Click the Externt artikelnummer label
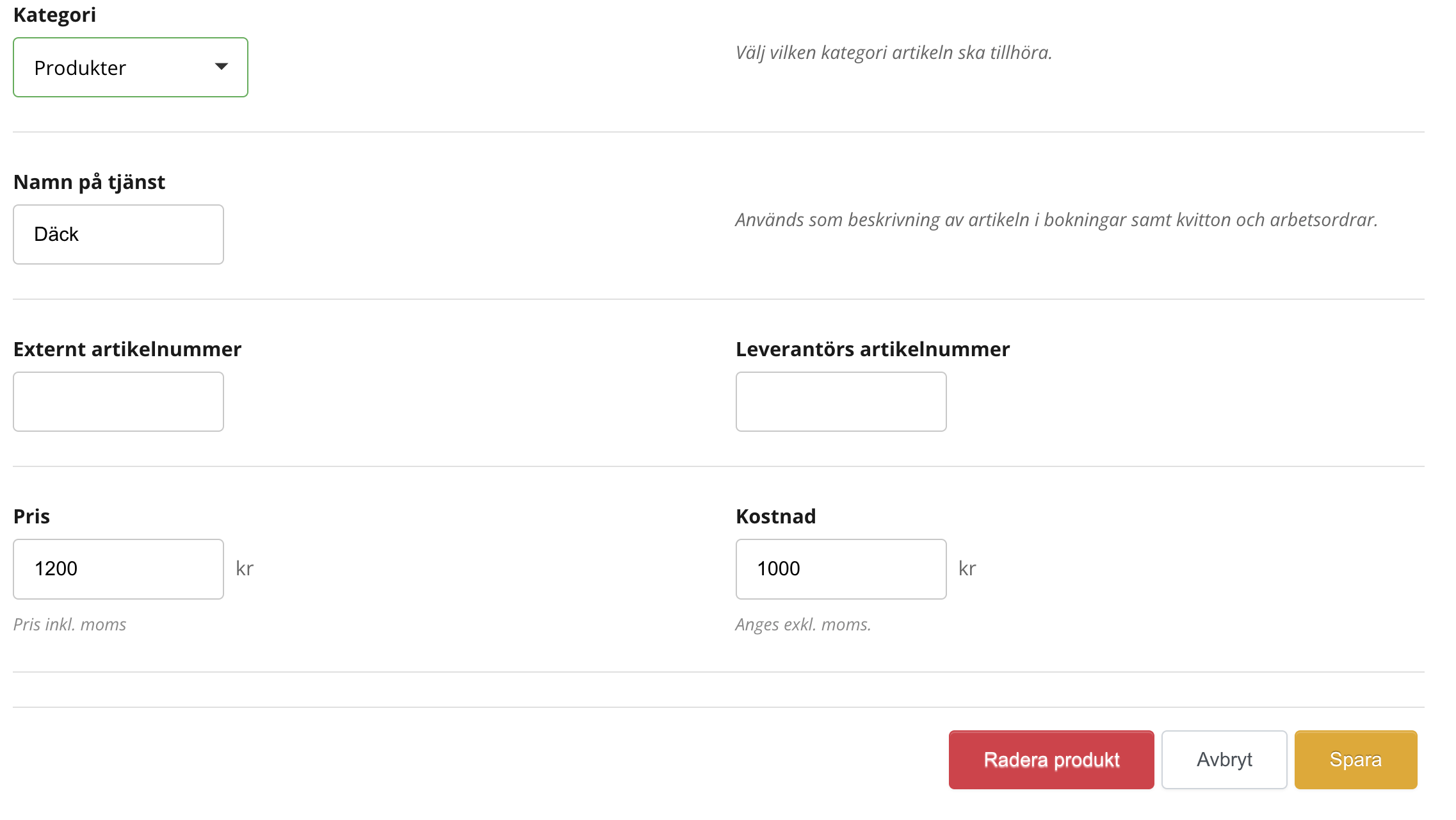Screen dimensions: 1456x820 (127, 349)
